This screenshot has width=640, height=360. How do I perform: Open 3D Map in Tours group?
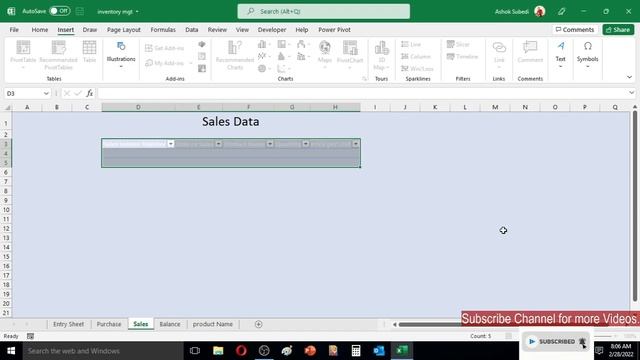pos(382,55)
